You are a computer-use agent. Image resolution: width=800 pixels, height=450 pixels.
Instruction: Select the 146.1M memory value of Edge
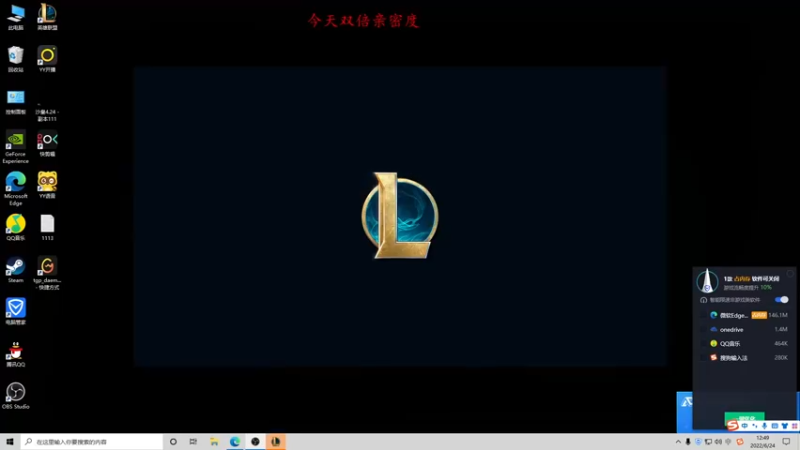[x=778, y=315]
